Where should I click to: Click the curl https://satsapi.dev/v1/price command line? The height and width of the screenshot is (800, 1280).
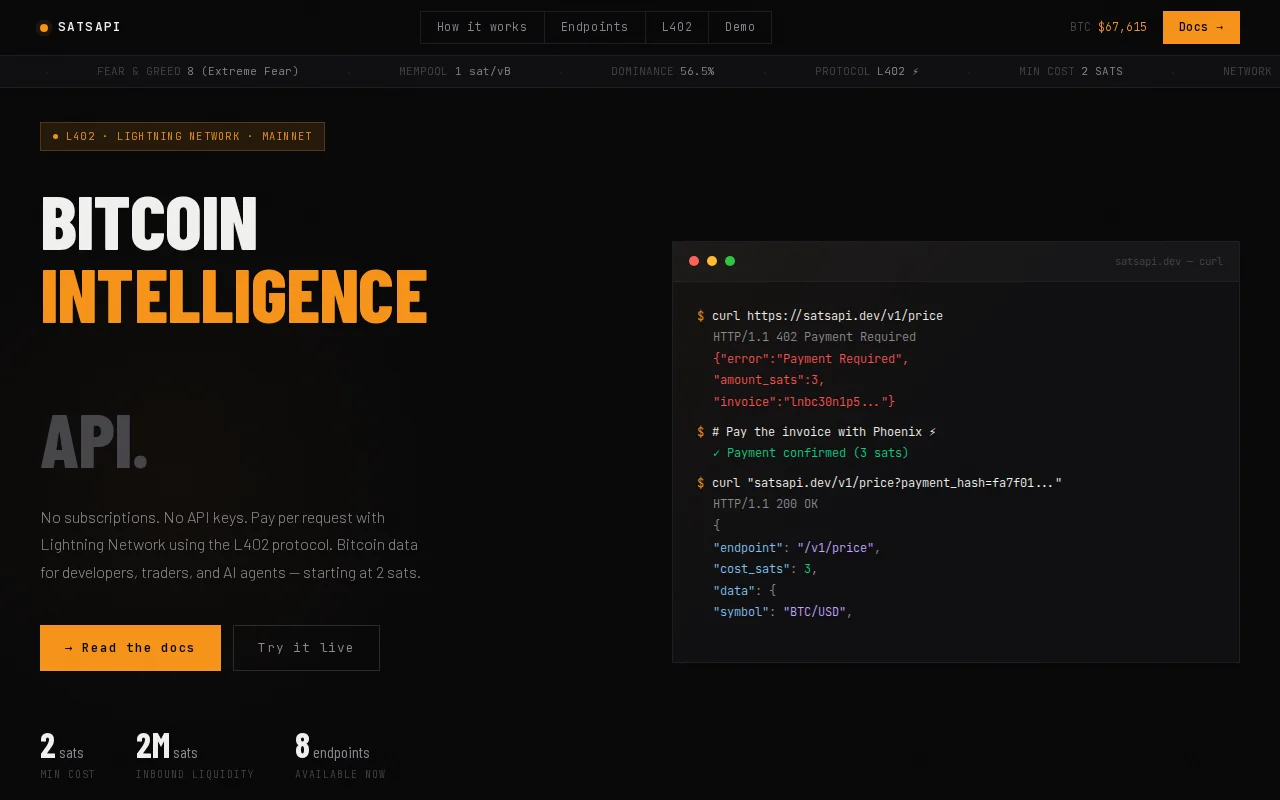click(x=820, y=316)
